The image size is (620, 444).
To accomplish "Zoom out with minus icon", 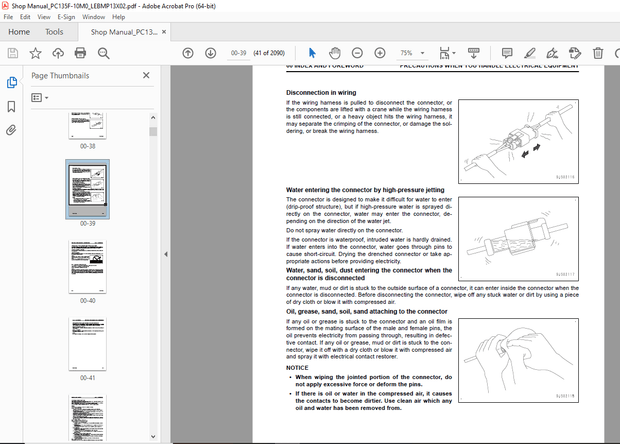I will (357, 53).
